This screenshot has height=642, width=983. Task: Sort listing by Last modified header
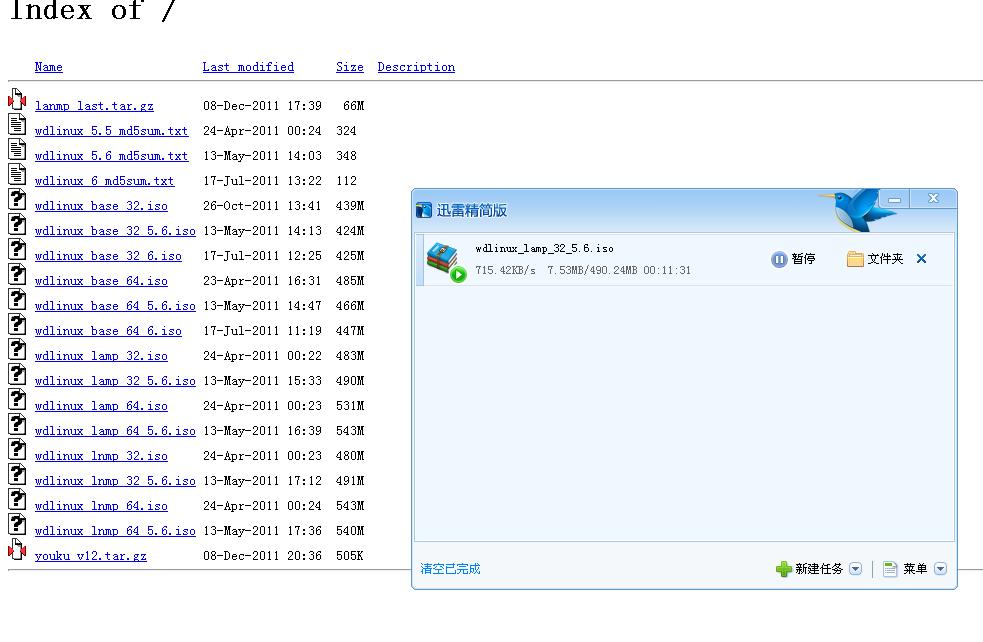248,67
